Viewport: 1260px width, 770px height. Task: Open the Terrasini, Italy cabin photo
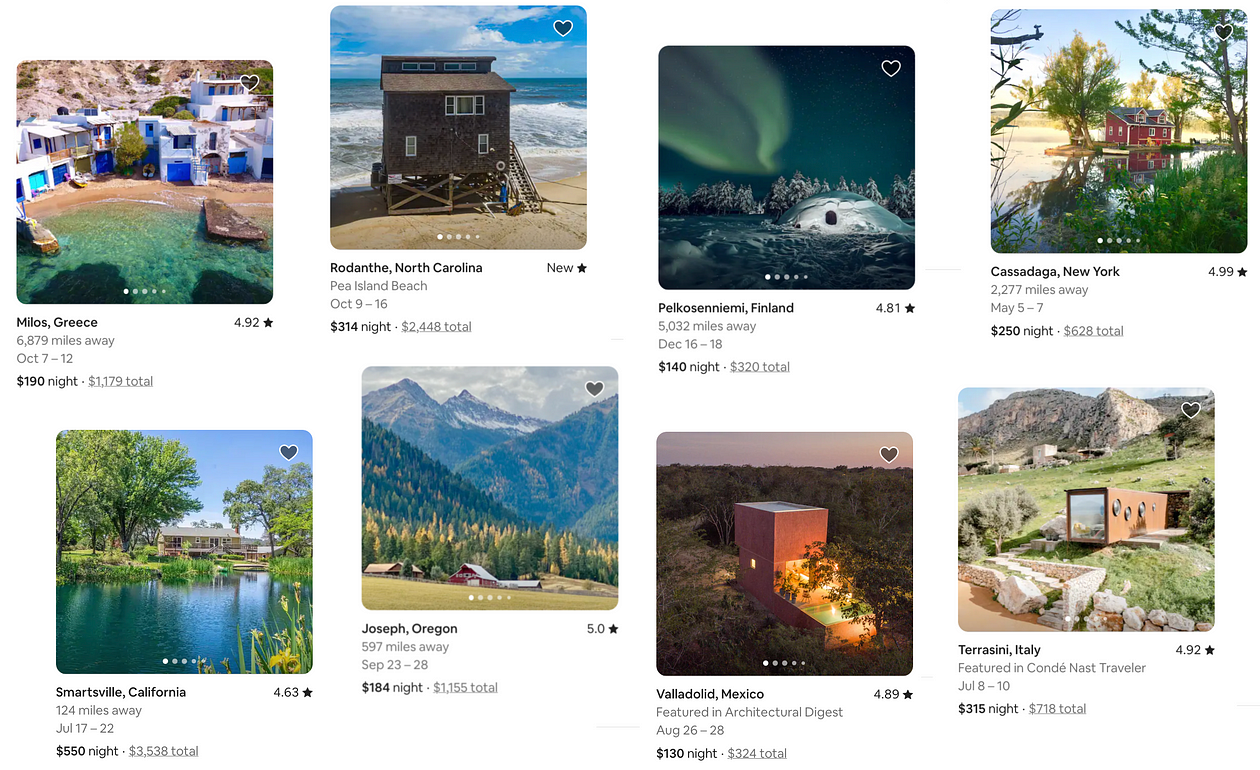click(x=1086, y=510)
